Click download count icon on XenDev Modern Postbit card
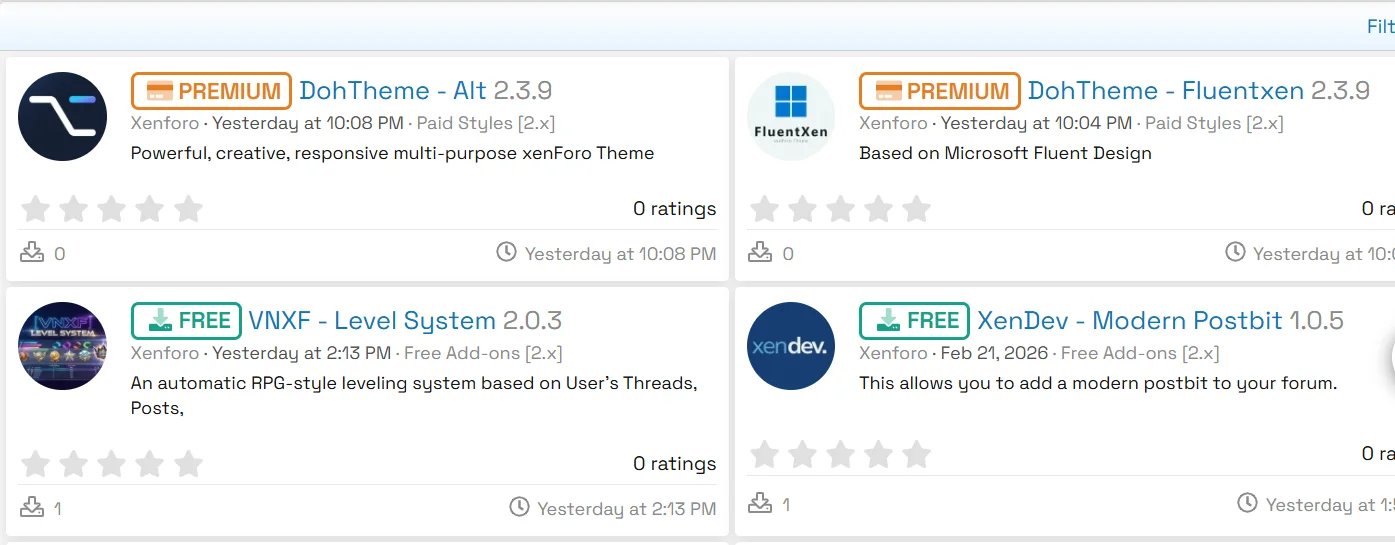 (x=761, y=503)
